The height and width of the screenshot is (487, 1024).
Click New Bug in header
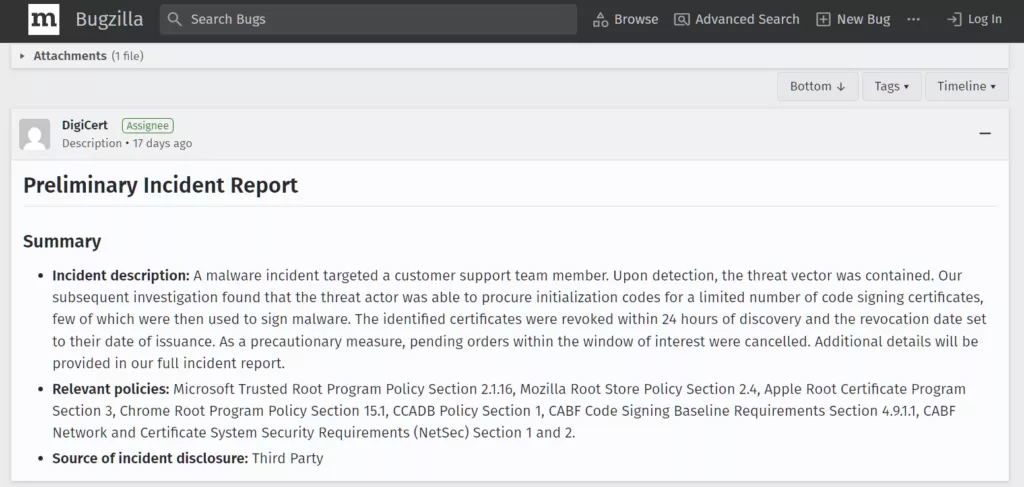tap(854, 20)
